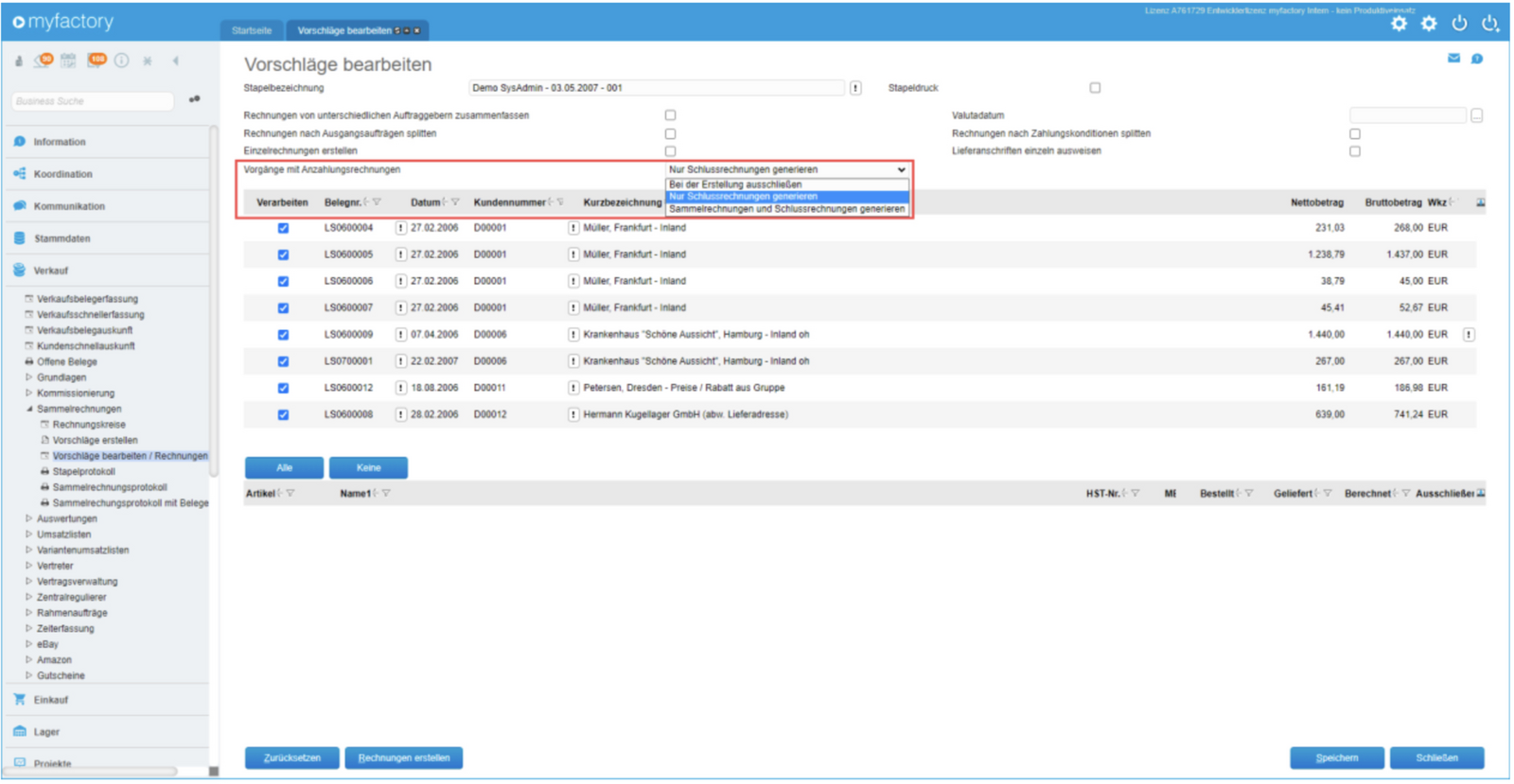
Task: Expand the Kommissionierung tree node
Action: point(29,393)
